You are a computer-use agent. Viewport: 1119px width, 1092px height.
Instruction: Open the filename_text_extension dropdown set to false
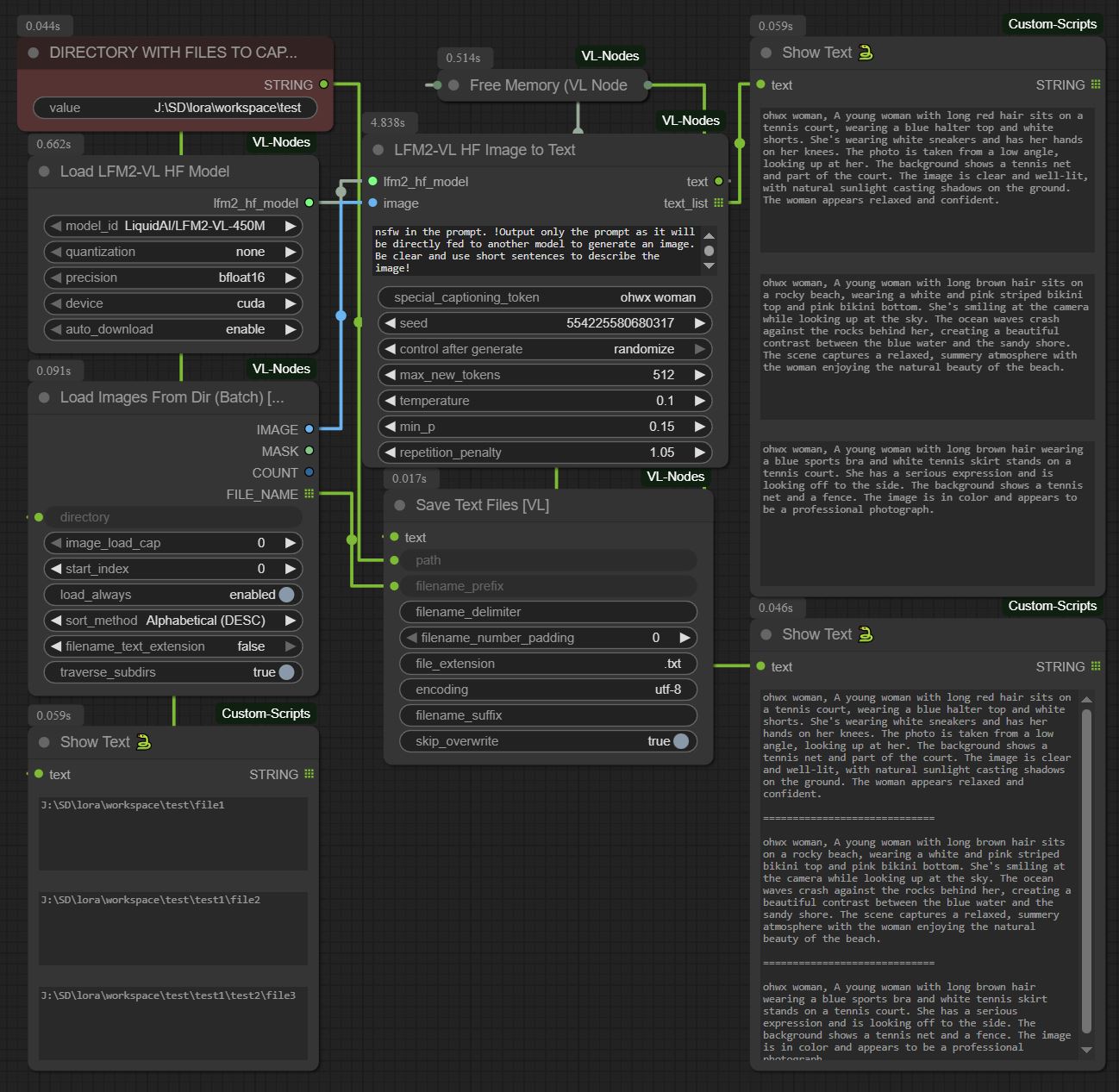[173, 646]
